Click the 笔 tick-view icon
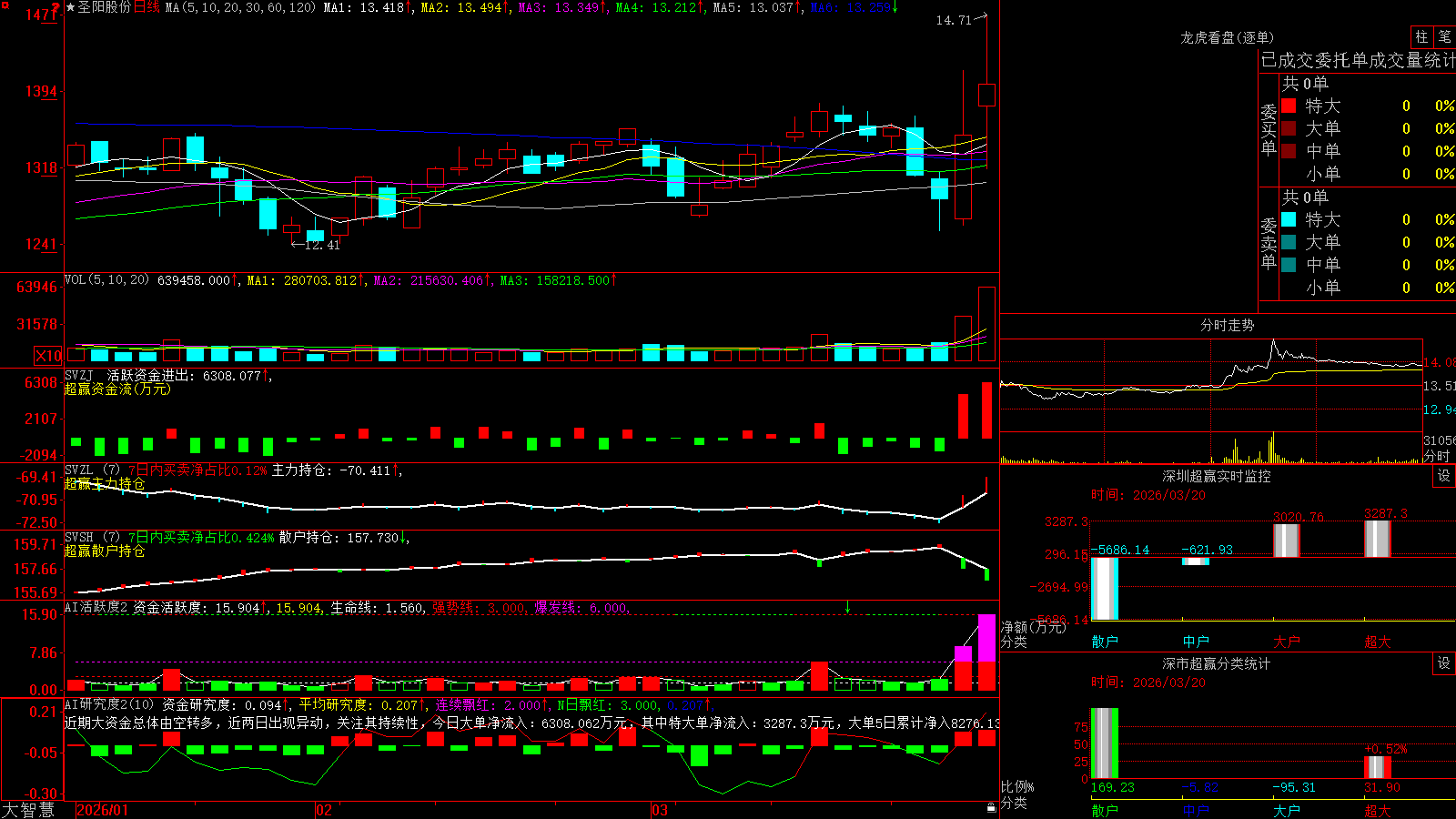 (x=1445, y=36)
